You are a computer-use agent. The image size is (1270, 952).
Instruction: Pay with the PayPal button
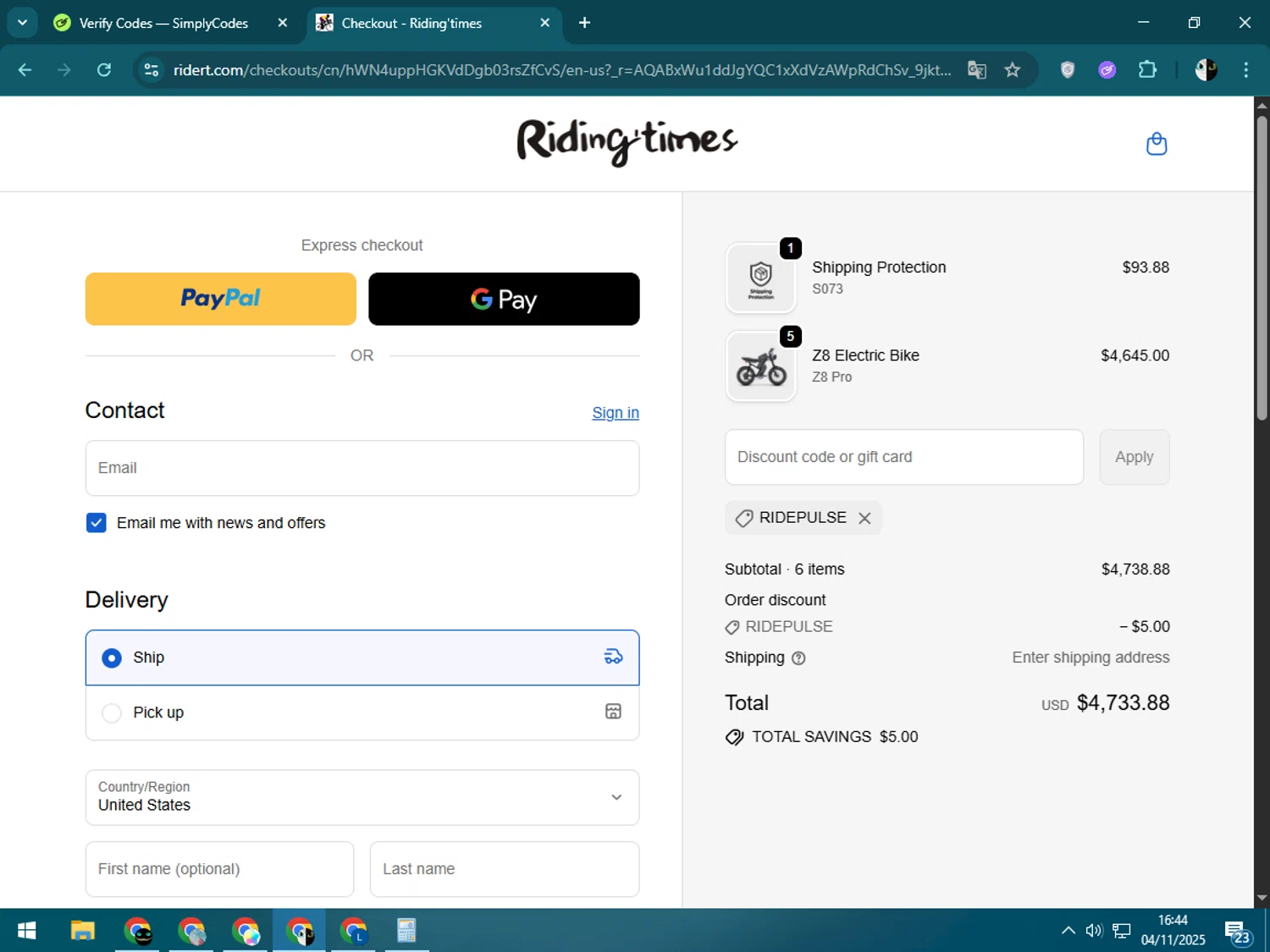pyautogui.click(x=221, y=299)
